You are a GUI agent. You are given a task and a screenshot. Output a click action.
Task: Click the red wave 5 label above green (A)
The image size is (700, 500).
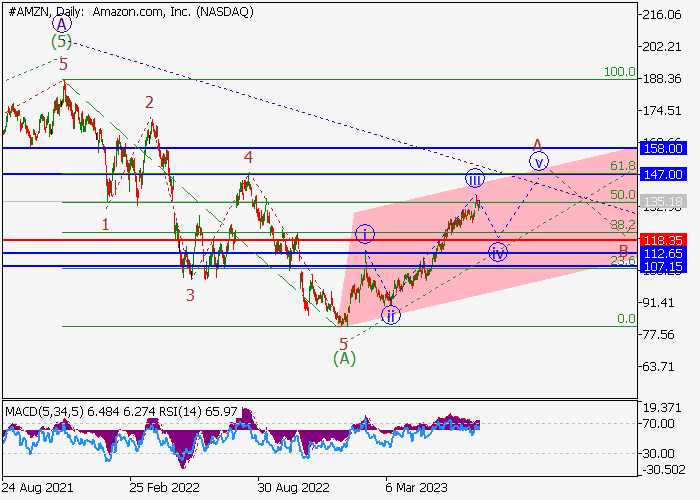click(343, 344)
